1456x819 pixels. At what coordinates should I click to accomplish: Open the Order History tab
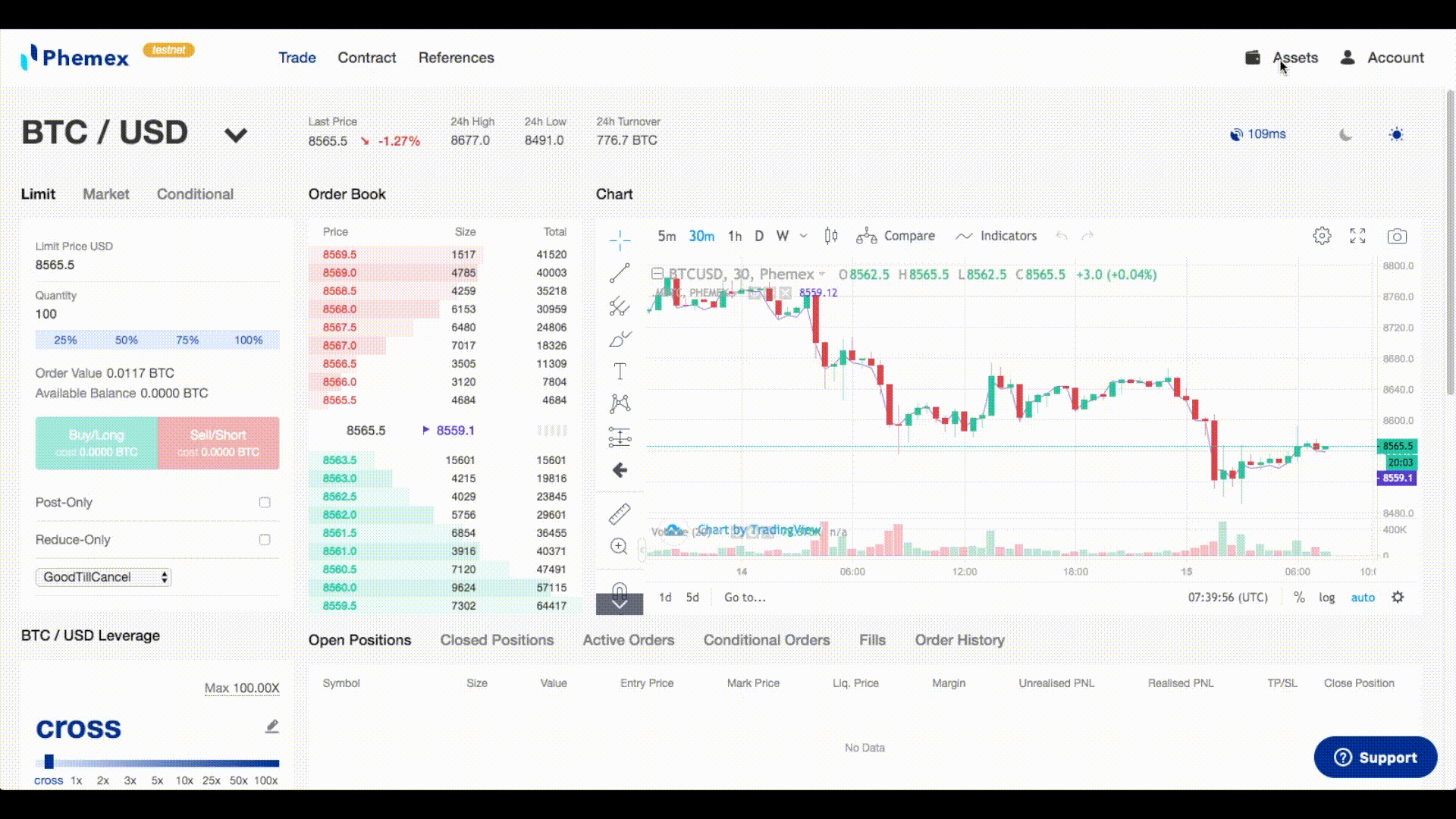click(959, 640)
